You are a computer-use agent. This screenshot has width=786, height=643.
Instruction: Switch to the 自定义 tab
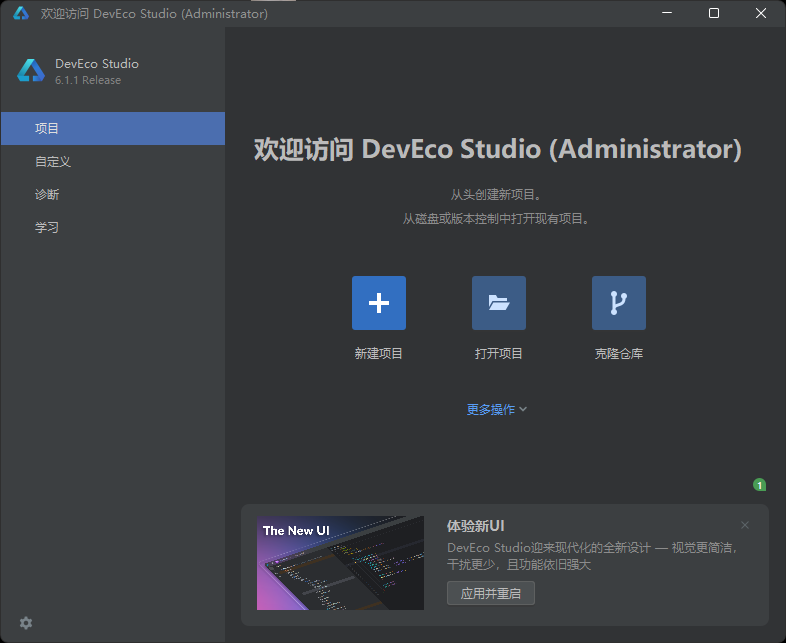(113, 161)
